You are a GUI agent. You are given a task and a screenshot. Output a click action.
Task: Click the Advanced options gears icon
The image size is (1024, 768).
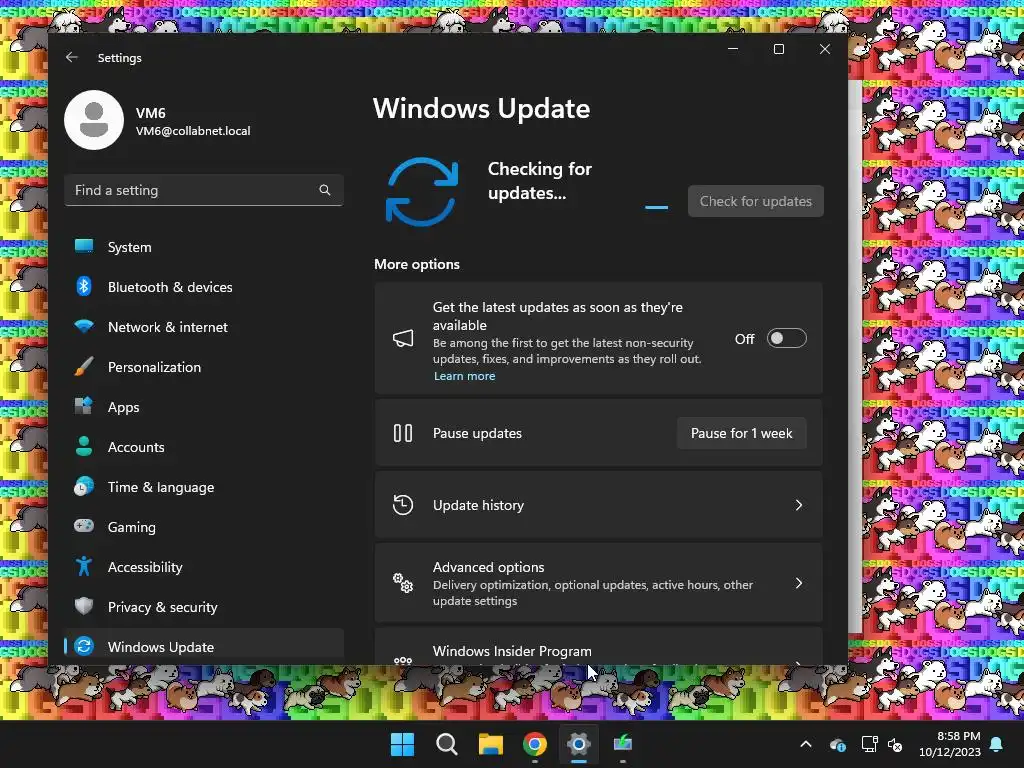click(403, 583)
